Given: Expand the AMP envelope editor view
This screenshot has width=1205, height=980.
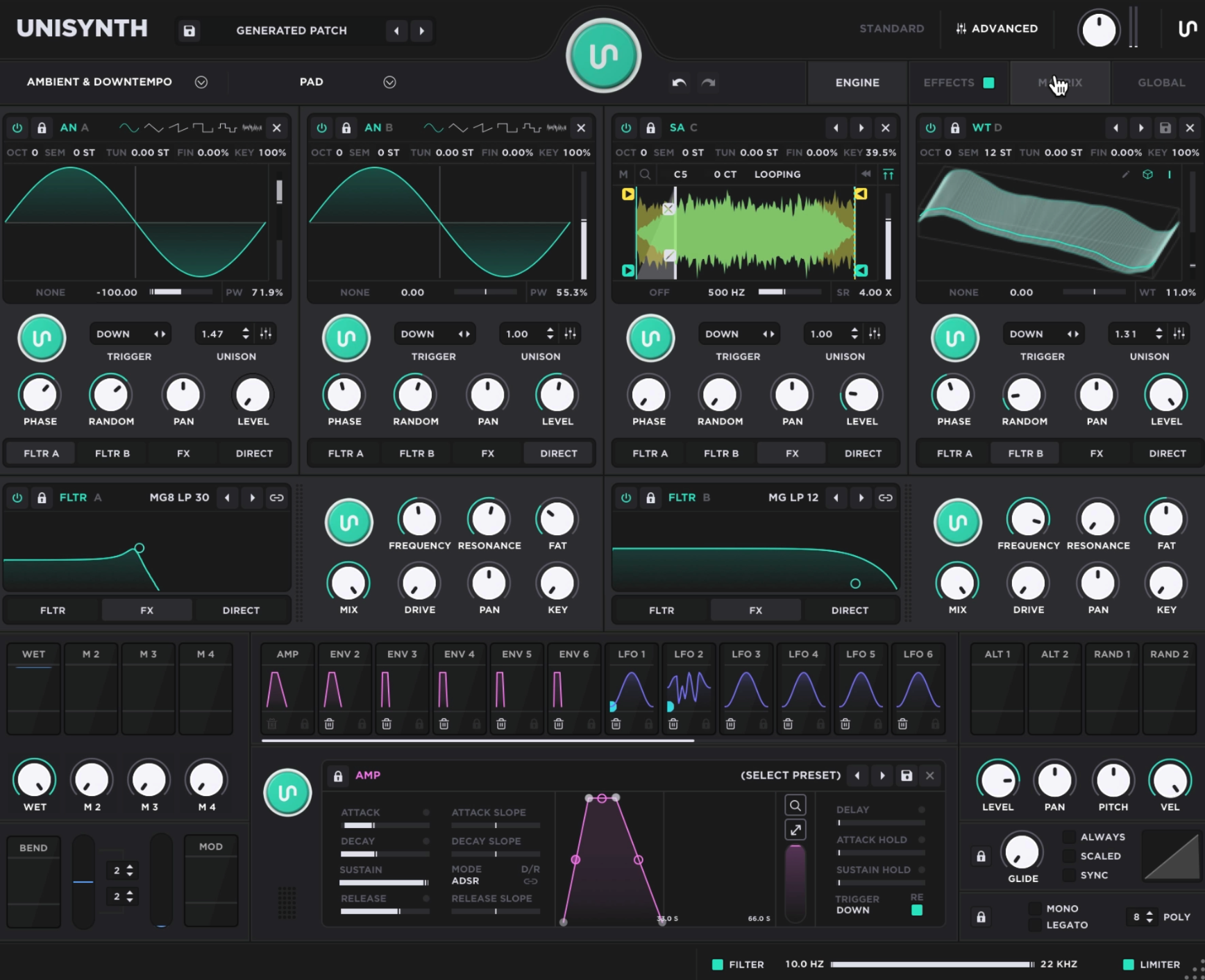Looking at the screenshot, I should click(795, 829).
